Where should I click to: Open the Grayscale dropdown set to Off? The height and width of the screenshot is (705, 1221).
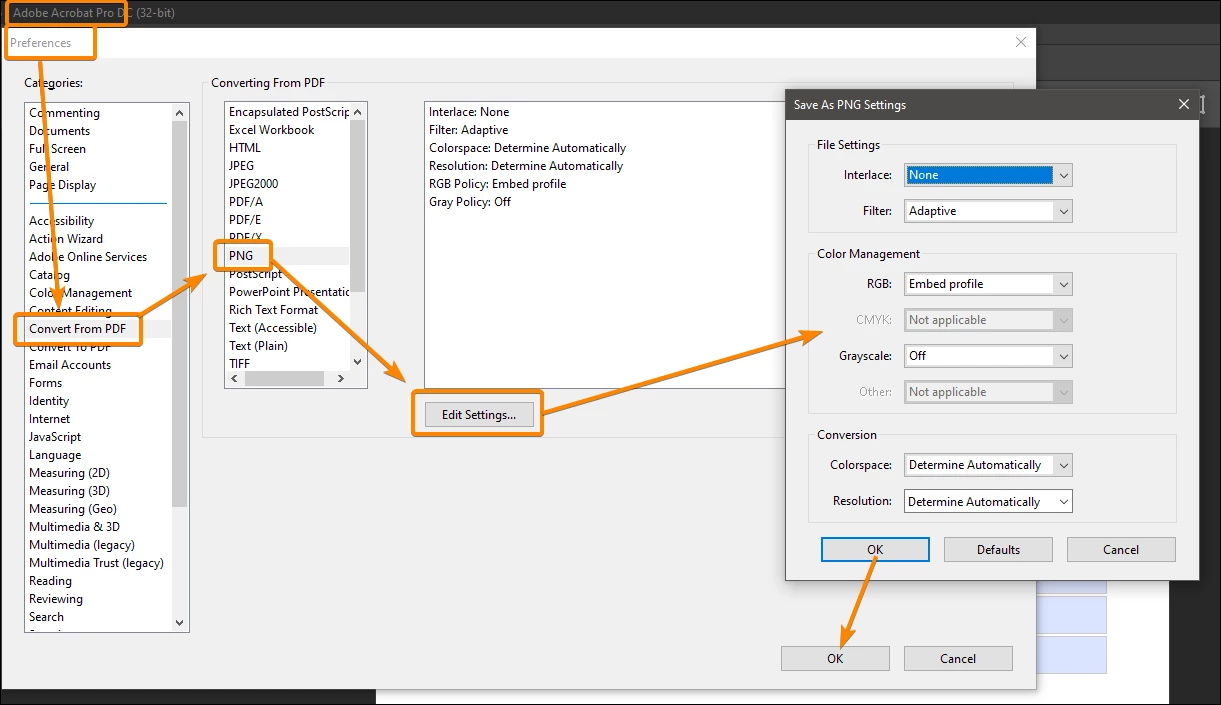pos(988,356)
